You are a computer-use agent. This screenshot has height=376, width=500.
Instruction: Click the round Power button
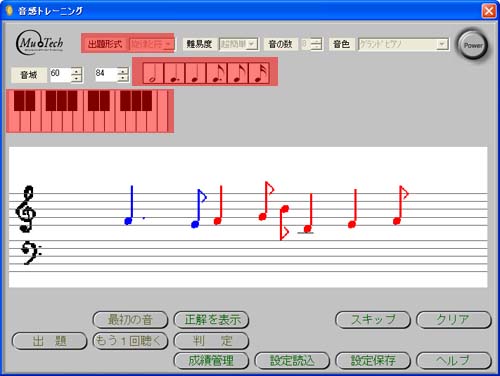pyautogui.click(x=473, y=45)
